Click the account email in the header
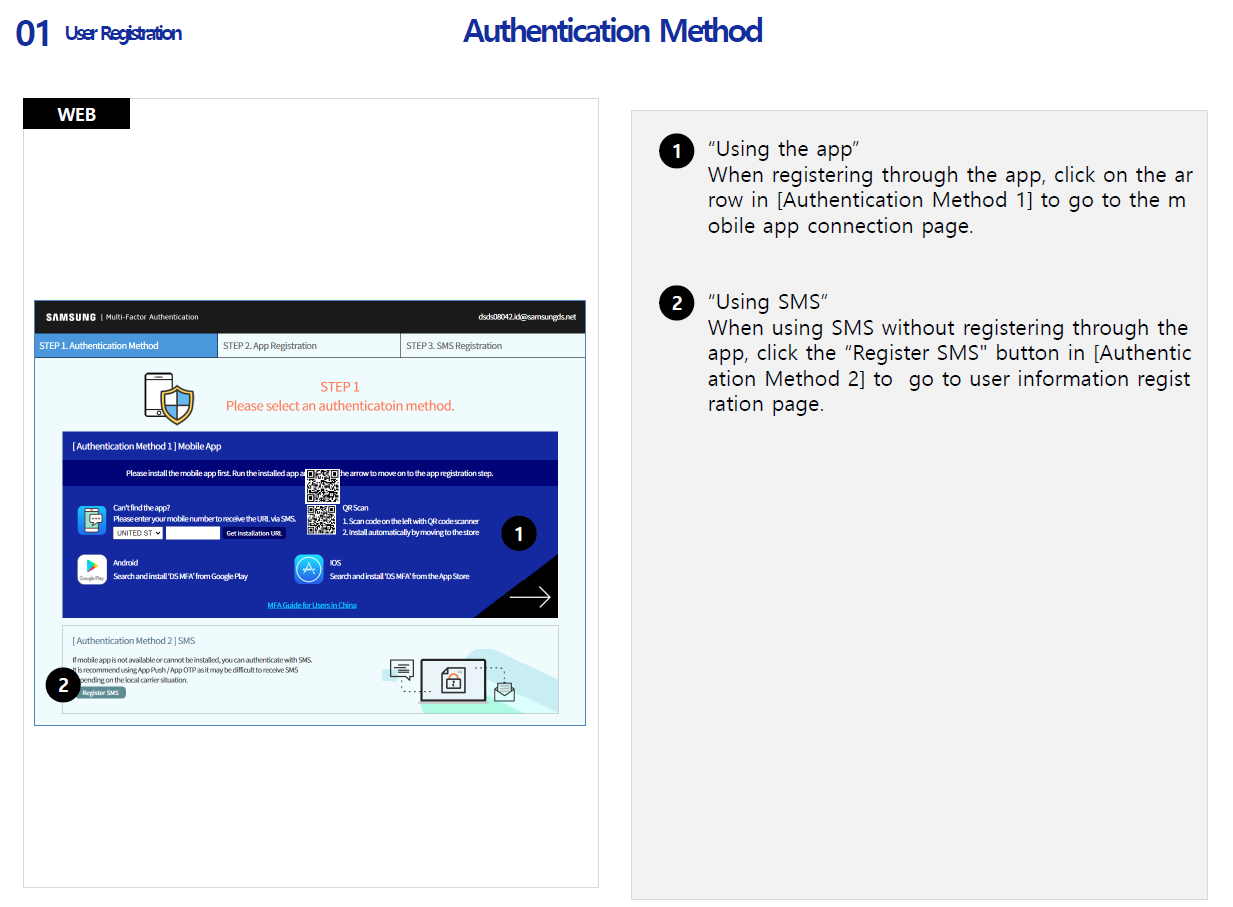 527,317
